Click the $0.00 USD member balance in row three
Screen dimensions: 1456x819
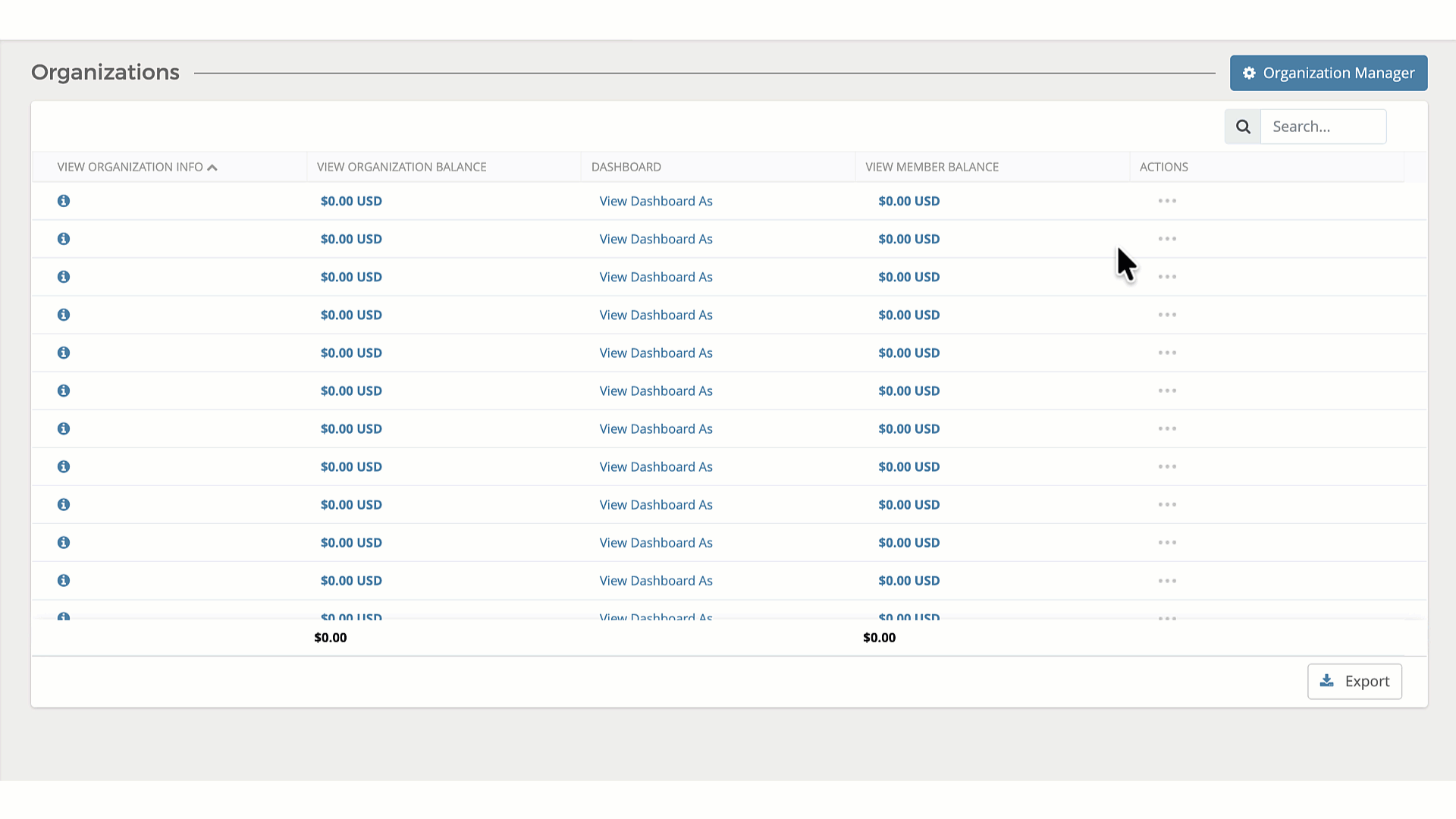pyautogui.click(x=908, y=277)
